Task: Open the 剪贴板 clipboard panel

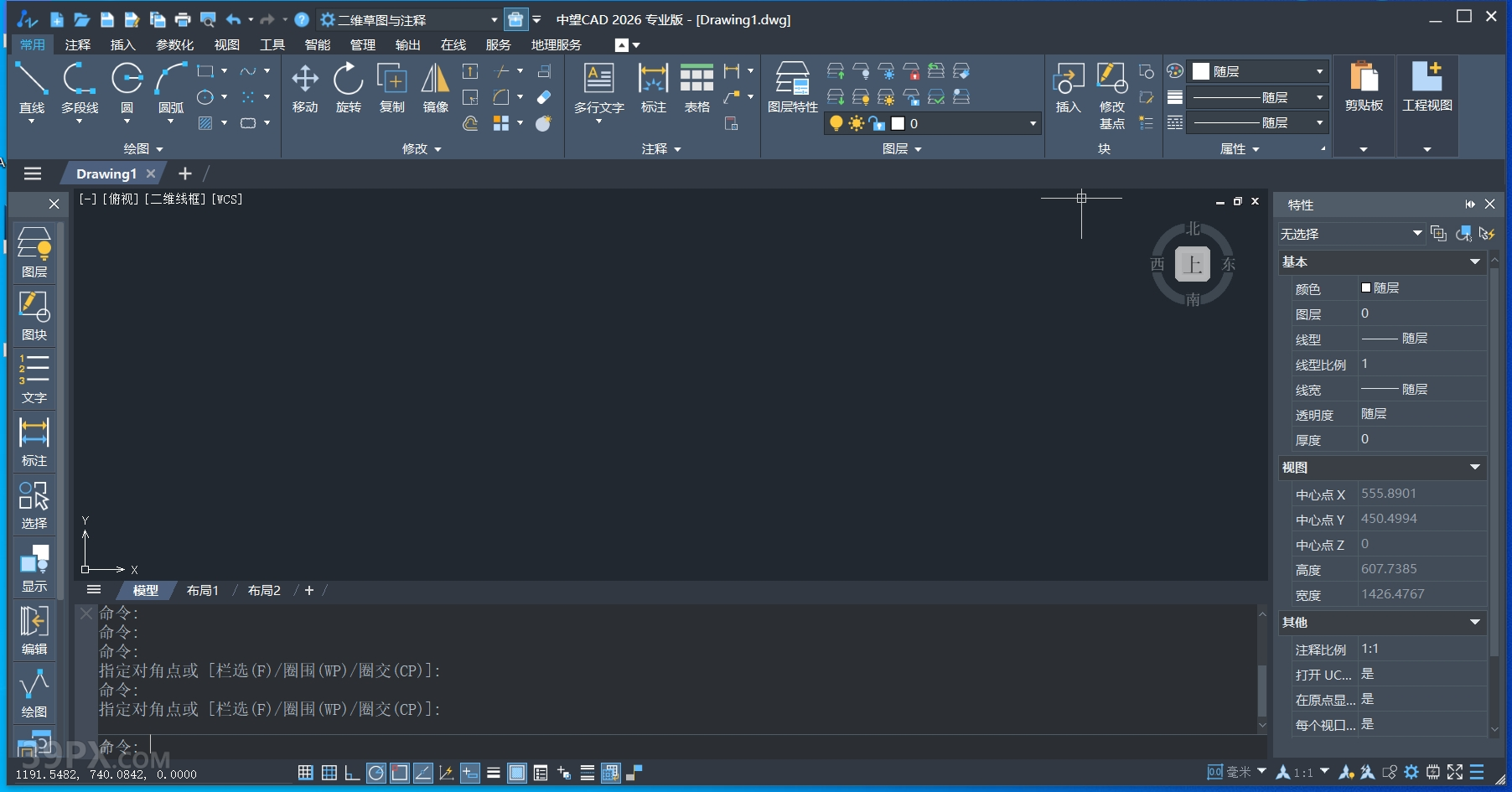Action: (1364, 106)
